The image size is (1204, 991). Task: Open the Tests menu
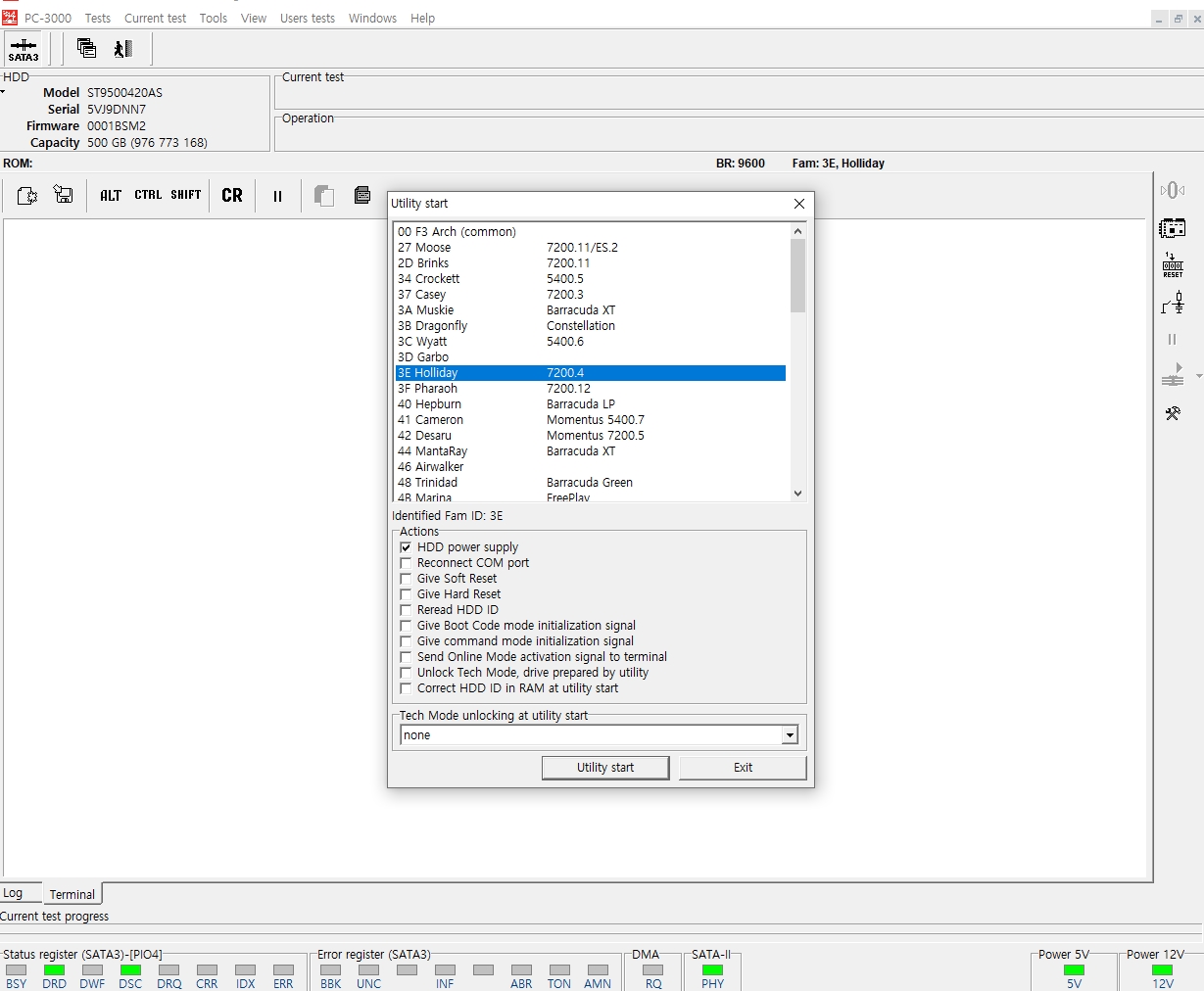(97, 18)
